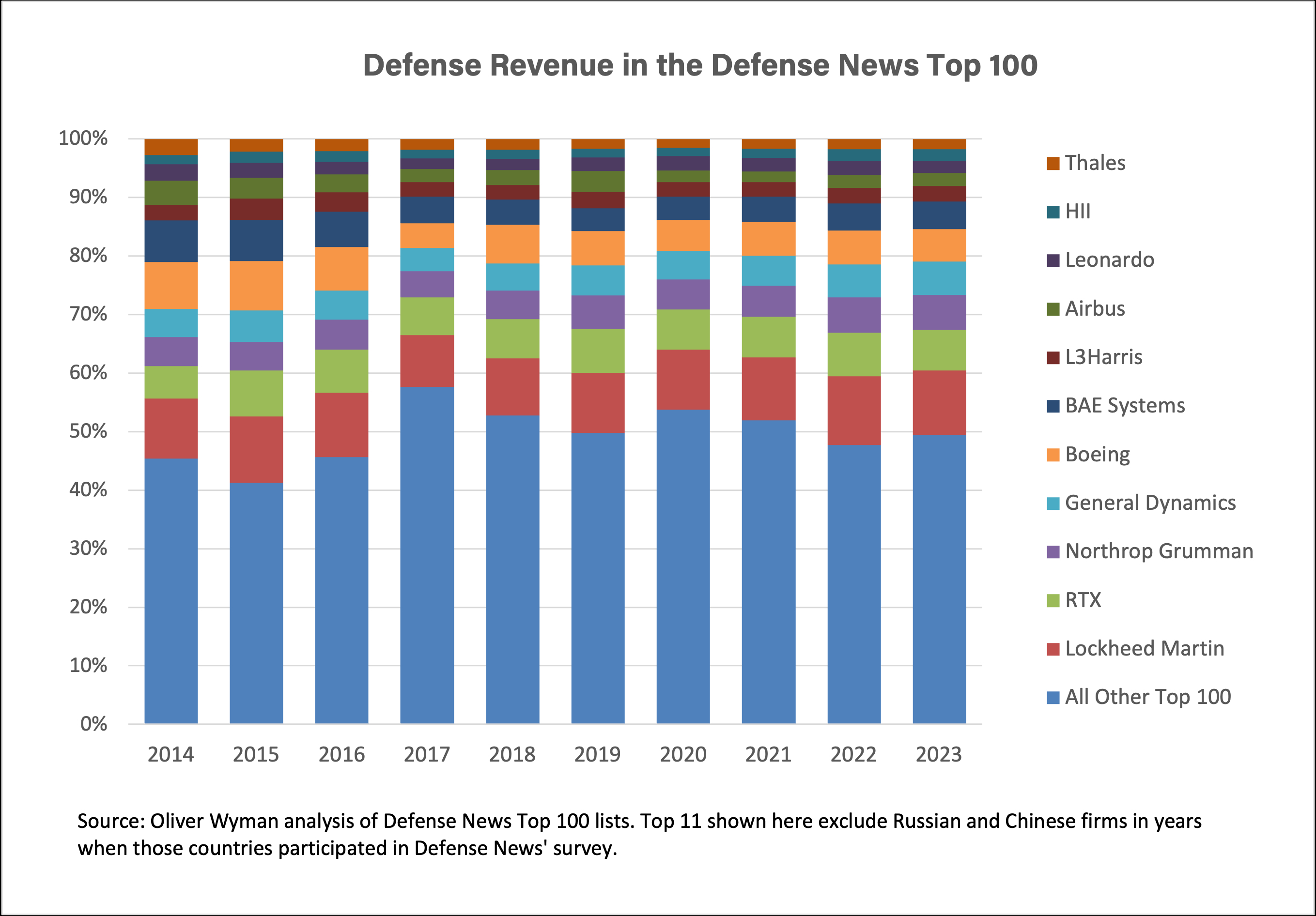The width and height of the screenshot is (1316, 916).
Task: Click the blue All Other segment in 2022 bar
Action: [x=854, y=584]
